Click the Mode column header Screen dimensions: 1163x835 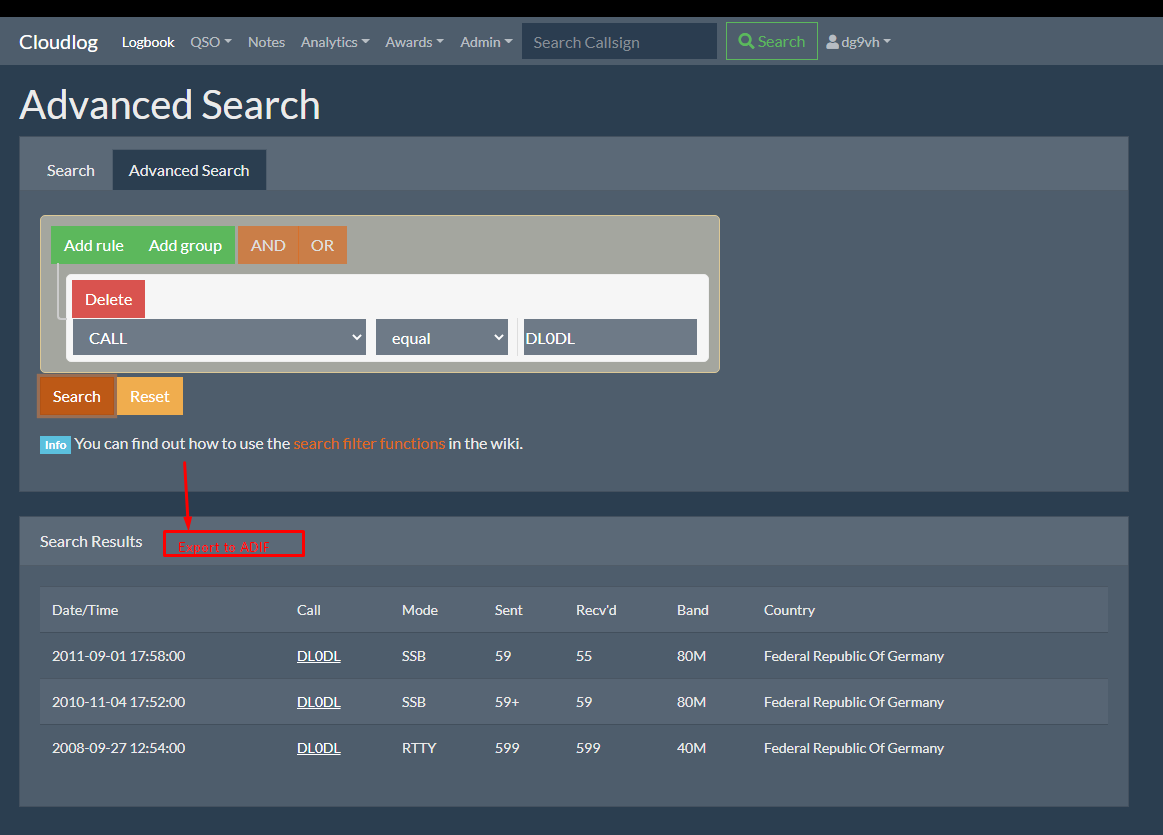coord(420,610)
